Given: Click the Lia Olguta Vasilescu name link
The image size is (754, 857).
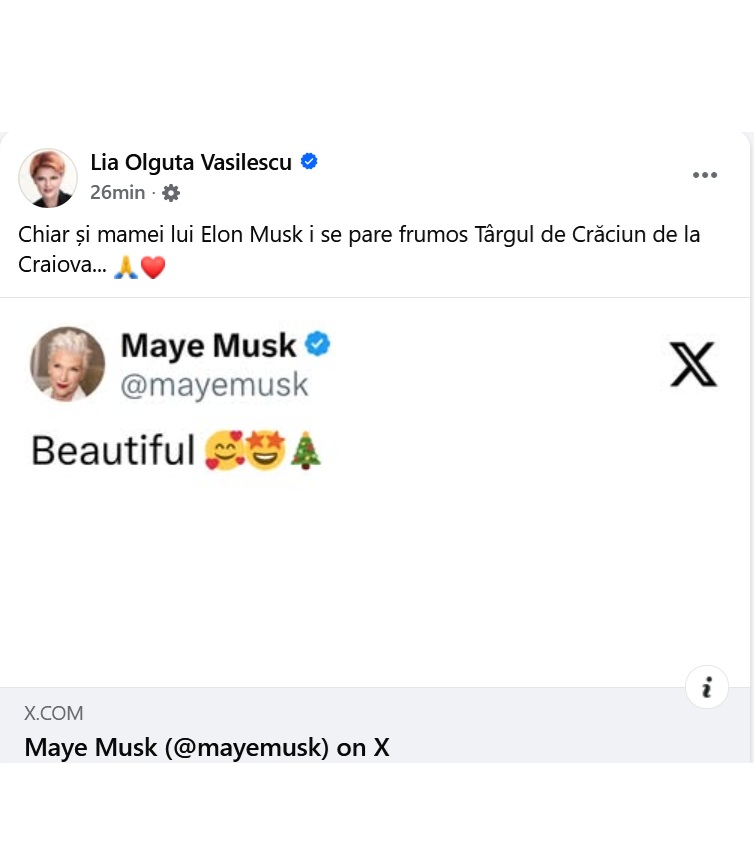Looking at the screenshot, I should [x=191, y=162].
